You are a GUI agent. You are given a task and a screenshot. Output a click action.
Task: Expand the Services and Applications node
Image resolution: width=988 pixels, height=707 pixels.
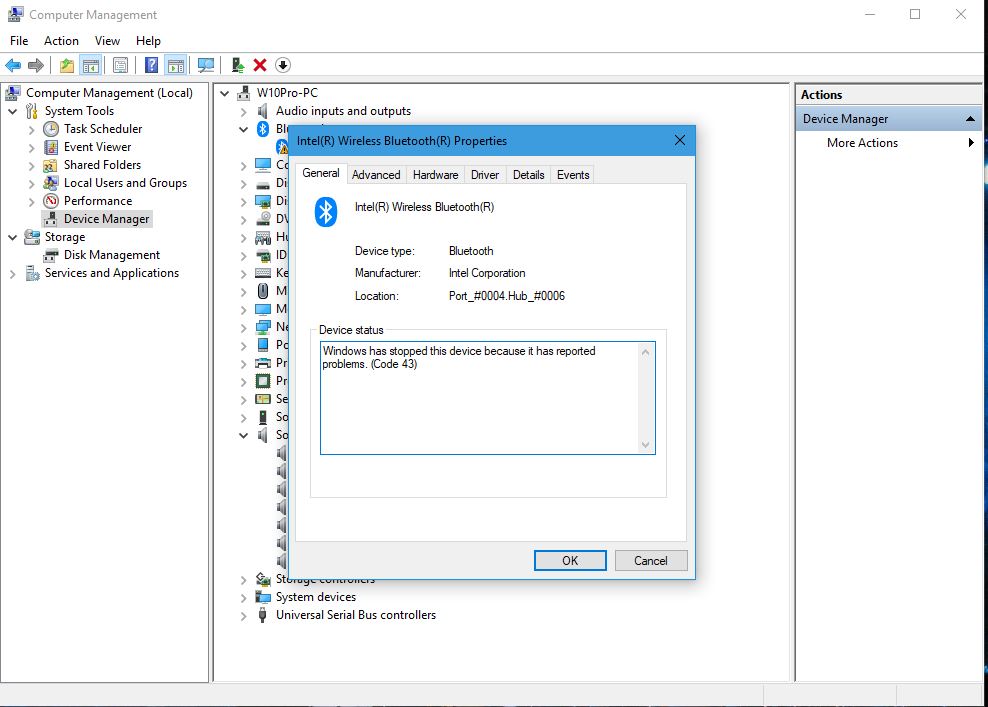tap(13, 274)
